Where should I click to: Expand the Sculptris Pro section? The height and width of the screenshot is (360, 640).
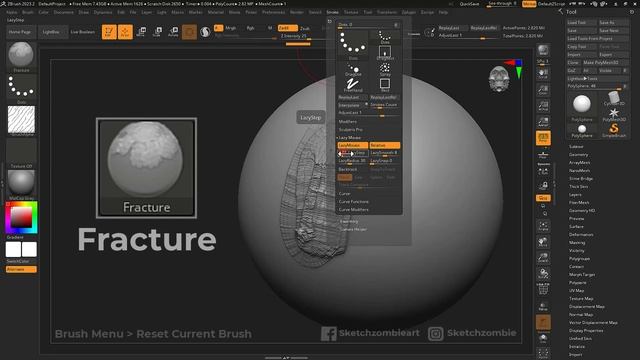350,129
